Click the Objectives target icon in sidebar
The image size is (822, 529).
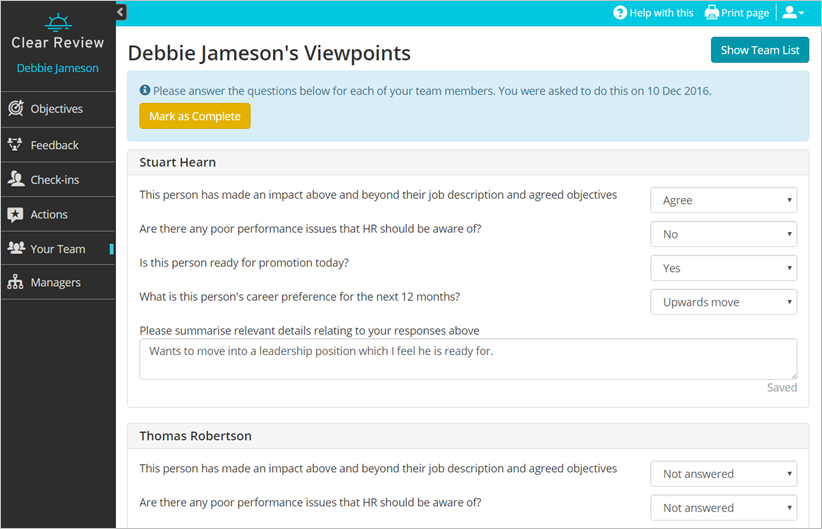click(15, 109)
